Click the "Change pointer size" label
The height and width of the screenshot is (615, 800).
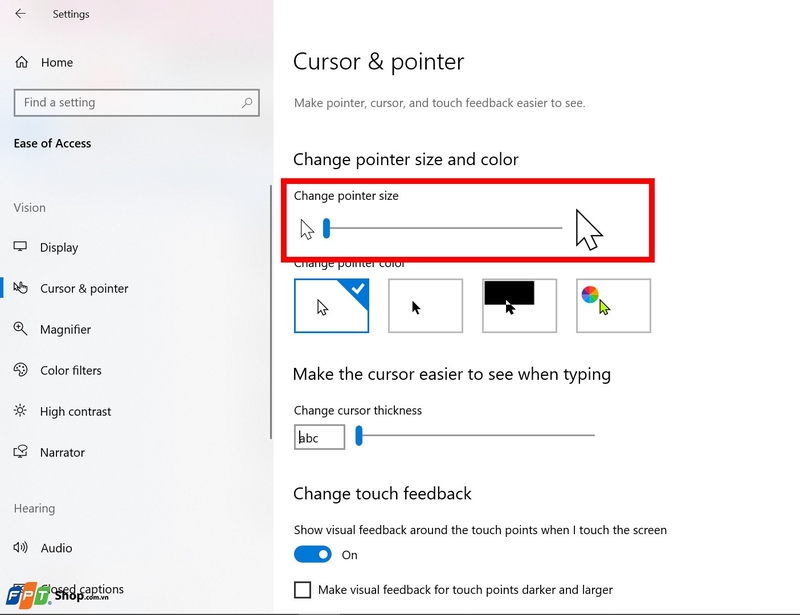coord(346,196)
